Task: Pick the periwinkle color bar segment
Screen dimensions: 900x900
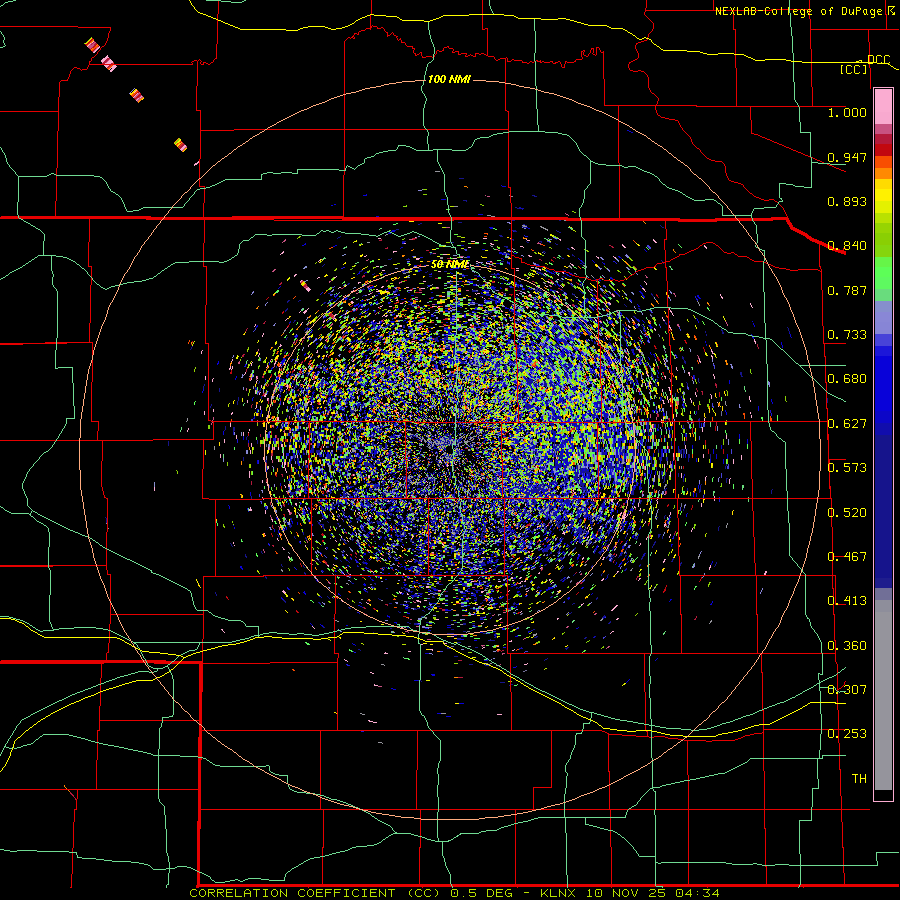Action: 883,317
